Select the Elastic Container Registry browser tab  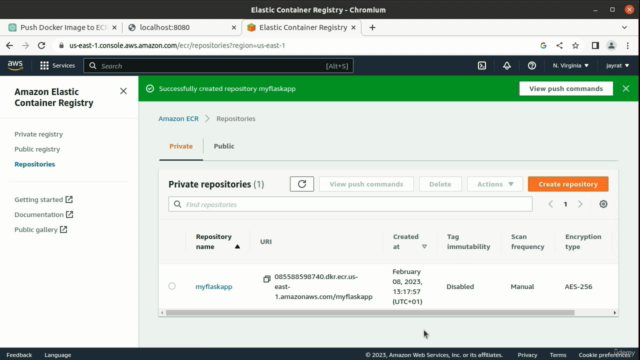[x=302, y=27]
